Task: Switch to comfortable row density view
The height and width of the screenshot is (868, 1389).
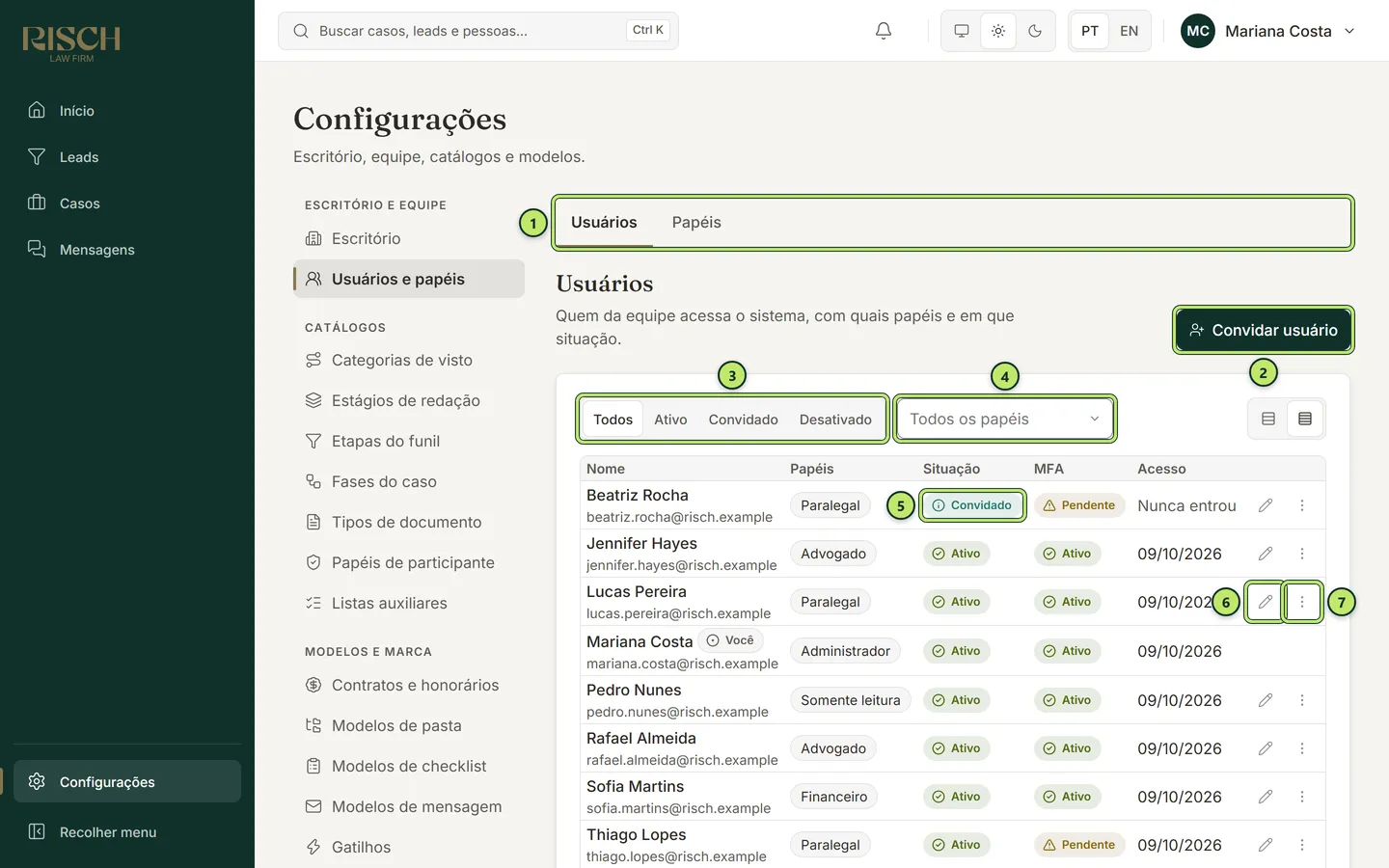Action: pyautogui.click(x=1268, y=419)
